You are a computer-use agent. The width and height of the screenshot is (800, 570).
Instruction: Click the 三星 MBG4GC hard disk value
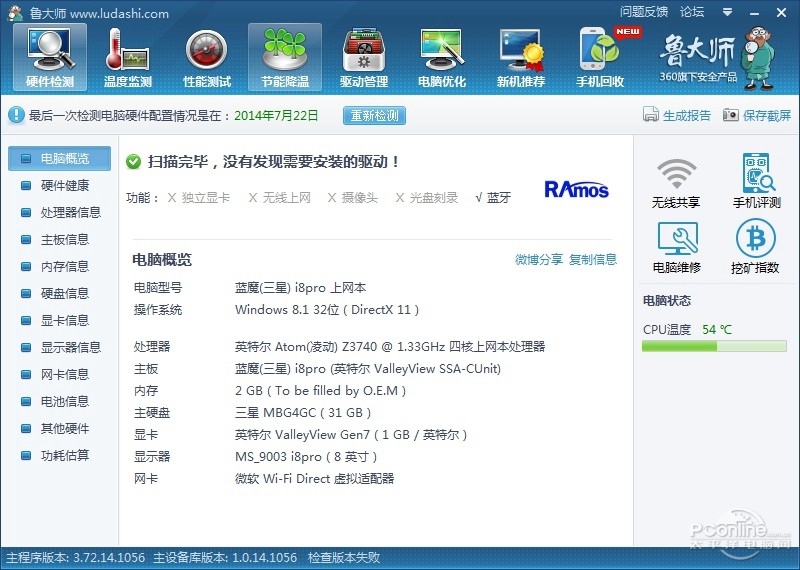(x=303, y=413)
